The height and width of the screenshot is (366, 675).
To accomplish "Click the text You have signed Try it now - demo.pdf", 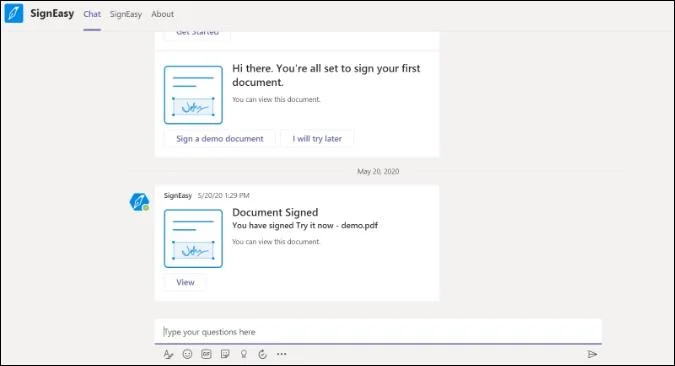I will click(305, 225).
